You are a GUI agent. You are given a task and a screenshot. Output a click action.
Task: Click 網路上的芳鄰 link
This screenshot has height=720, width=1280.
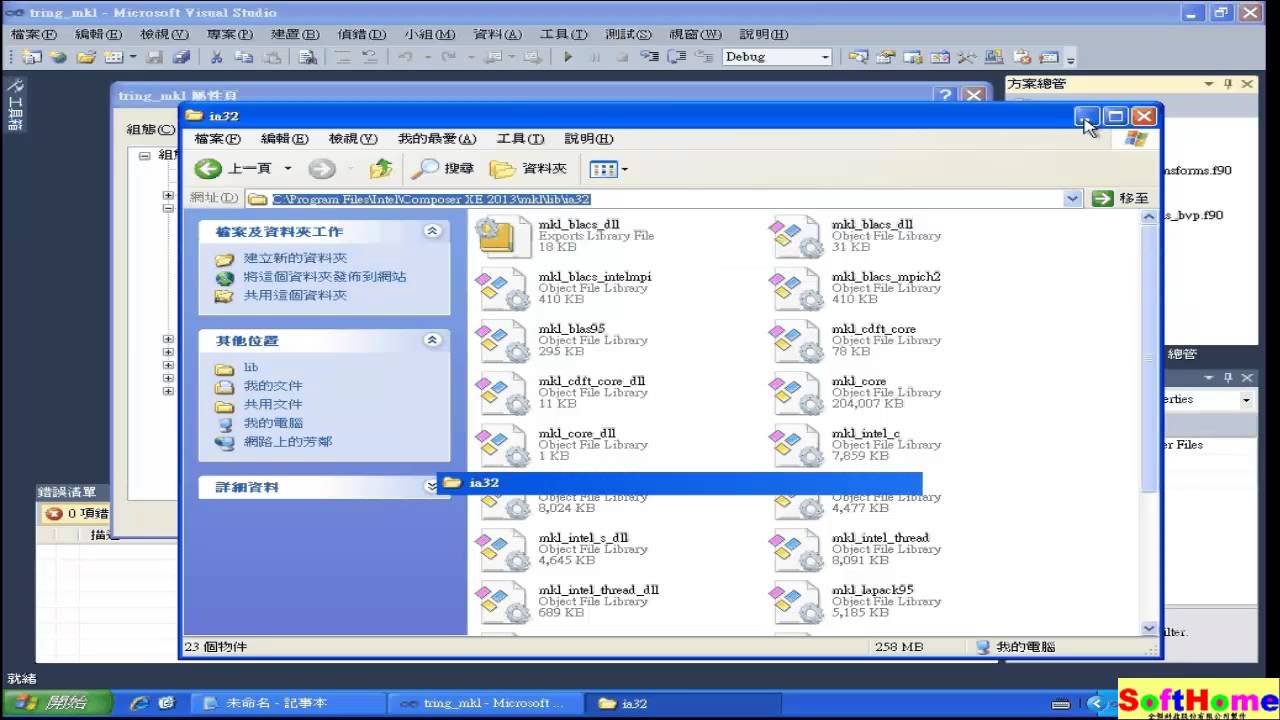click(288, 441)
